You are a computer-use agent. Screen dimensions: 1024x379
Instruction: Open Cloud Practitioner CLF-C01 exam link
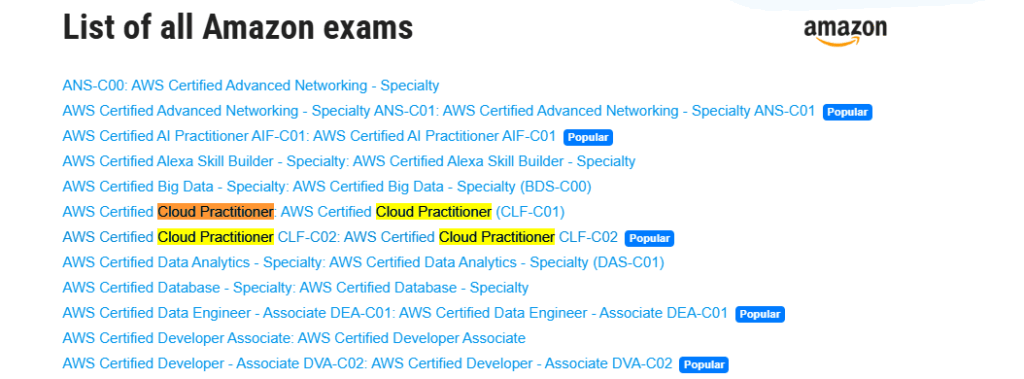tap(313, 212)
